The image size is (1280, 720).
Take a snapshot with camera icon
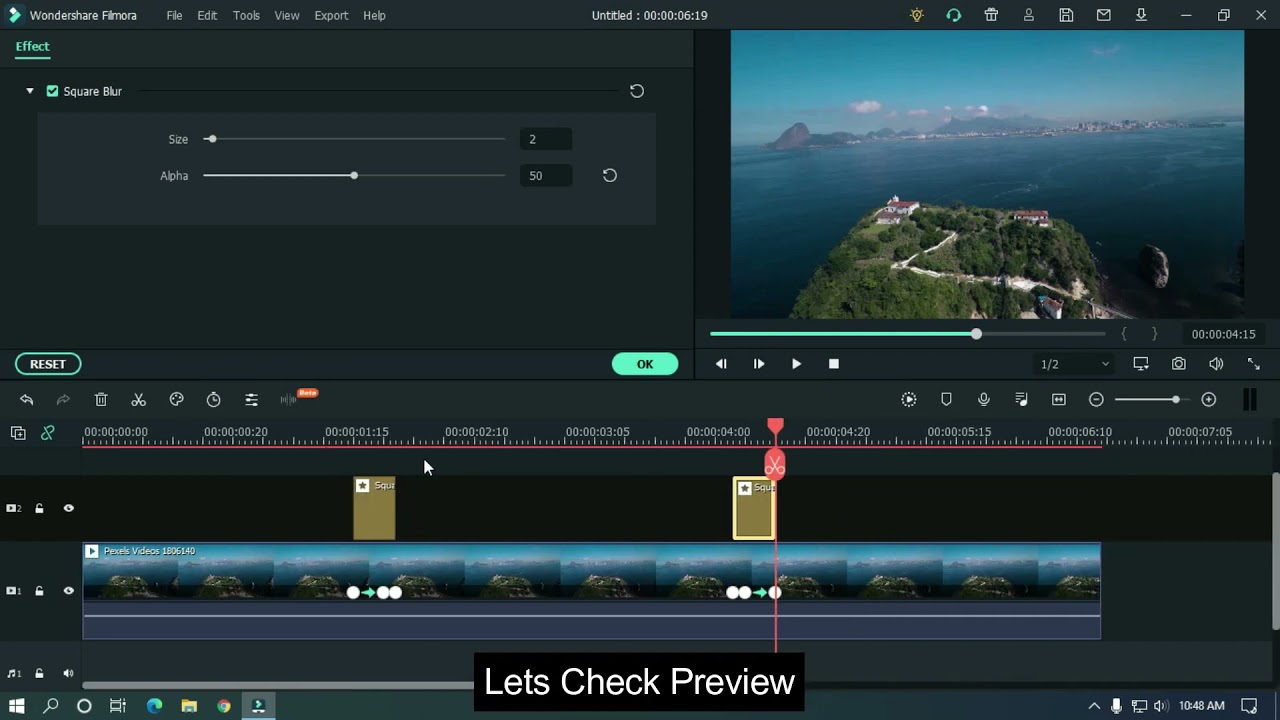pos(1179,364)
